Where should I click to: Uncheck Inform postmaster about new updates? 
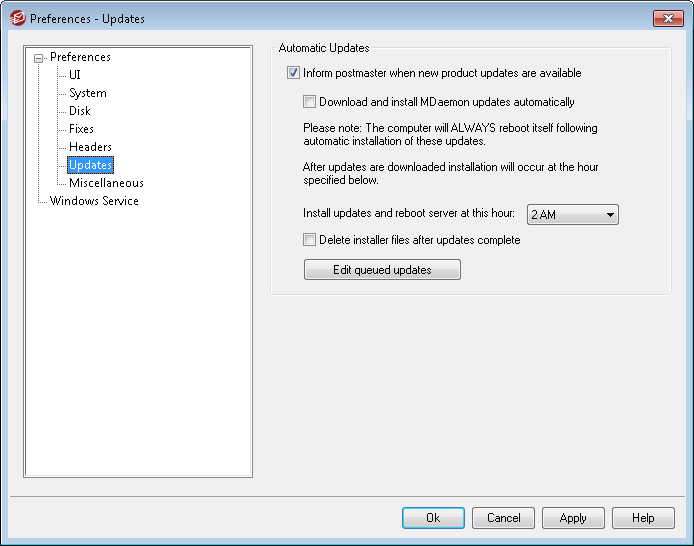point(293,73)
